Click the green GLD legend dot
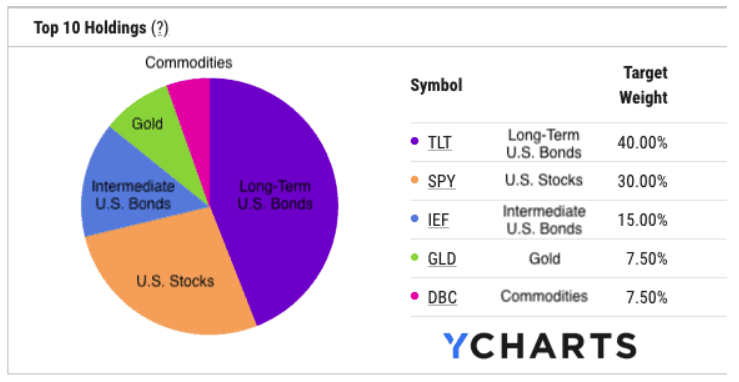 coord(415,257)
